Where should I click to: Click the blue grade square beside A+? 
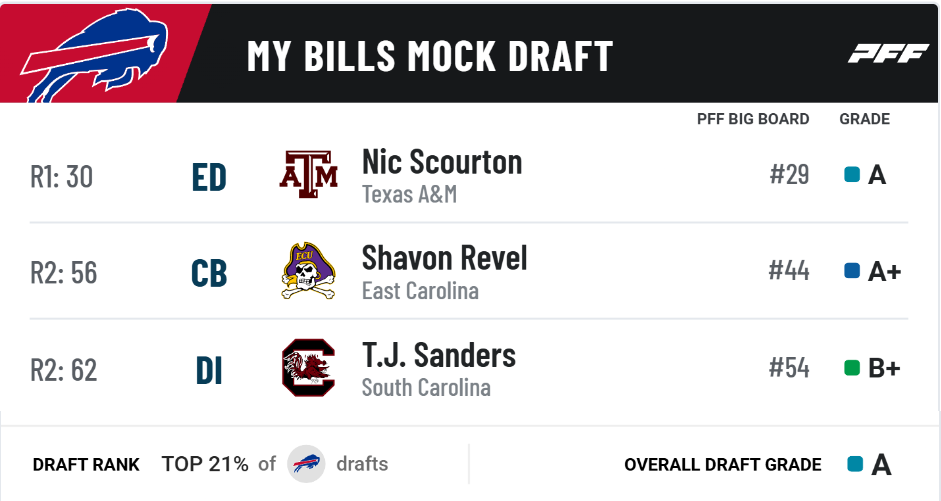[x=852, y=271]
